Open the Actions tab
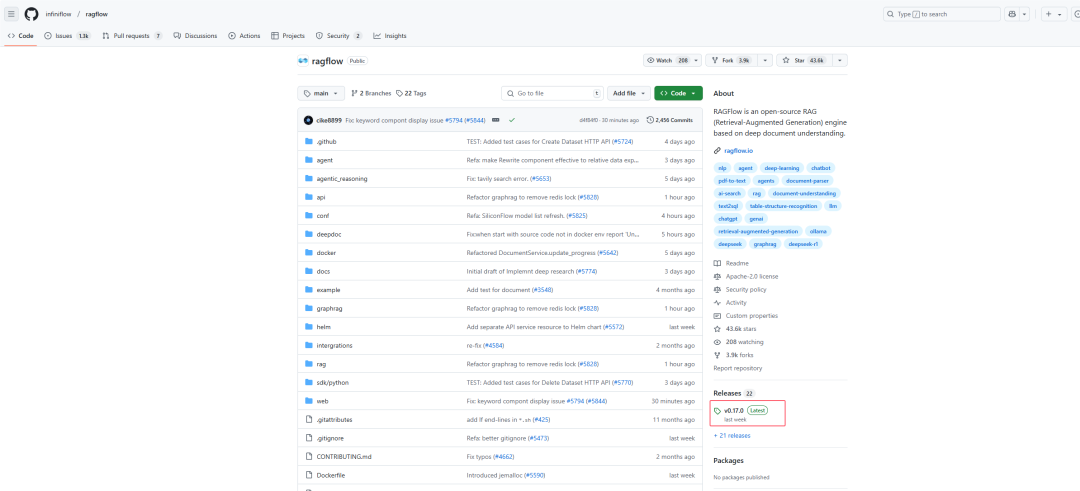 pyautogui.click(x=245, y=36)
